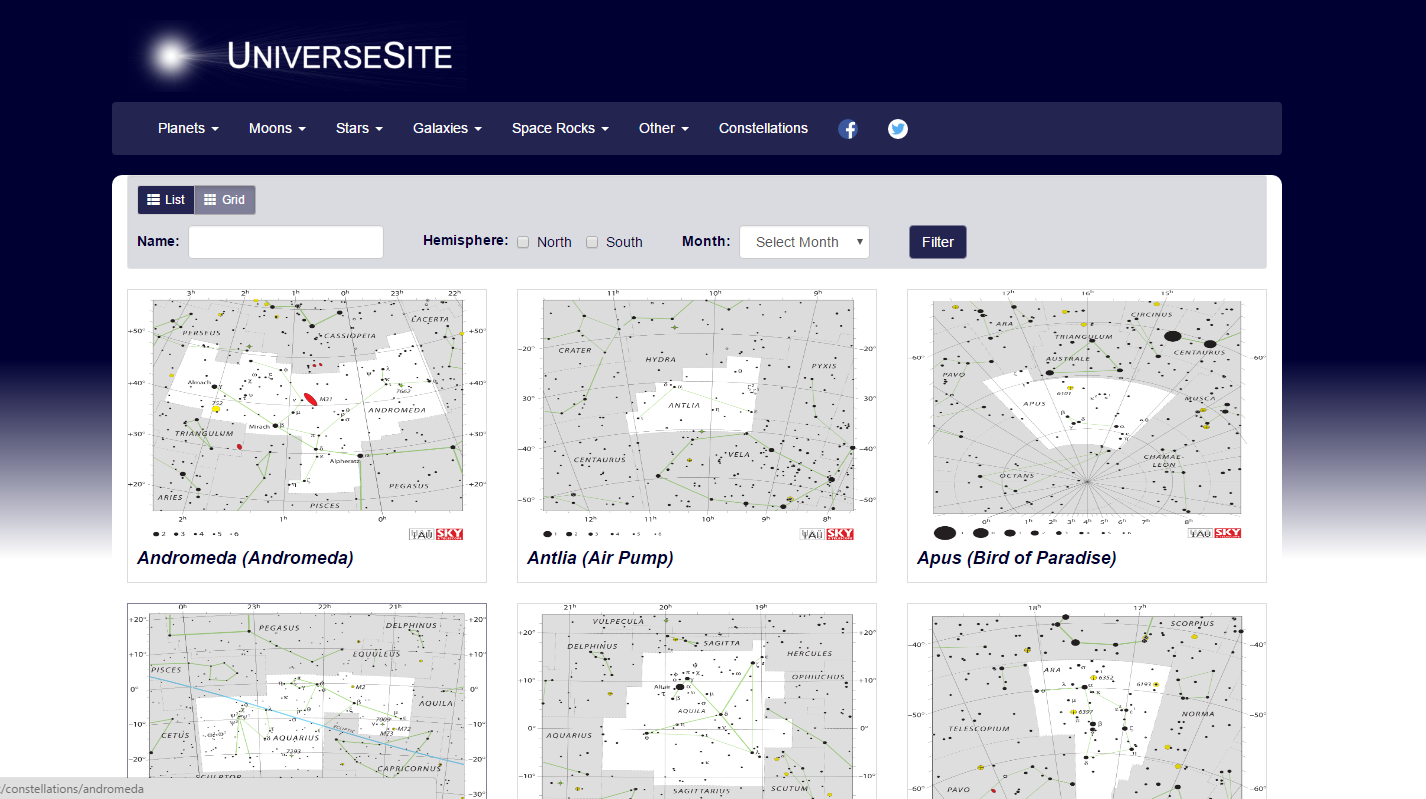Expand the Space Rocks menu
The image size is (1426, 799).
[559, 128]
